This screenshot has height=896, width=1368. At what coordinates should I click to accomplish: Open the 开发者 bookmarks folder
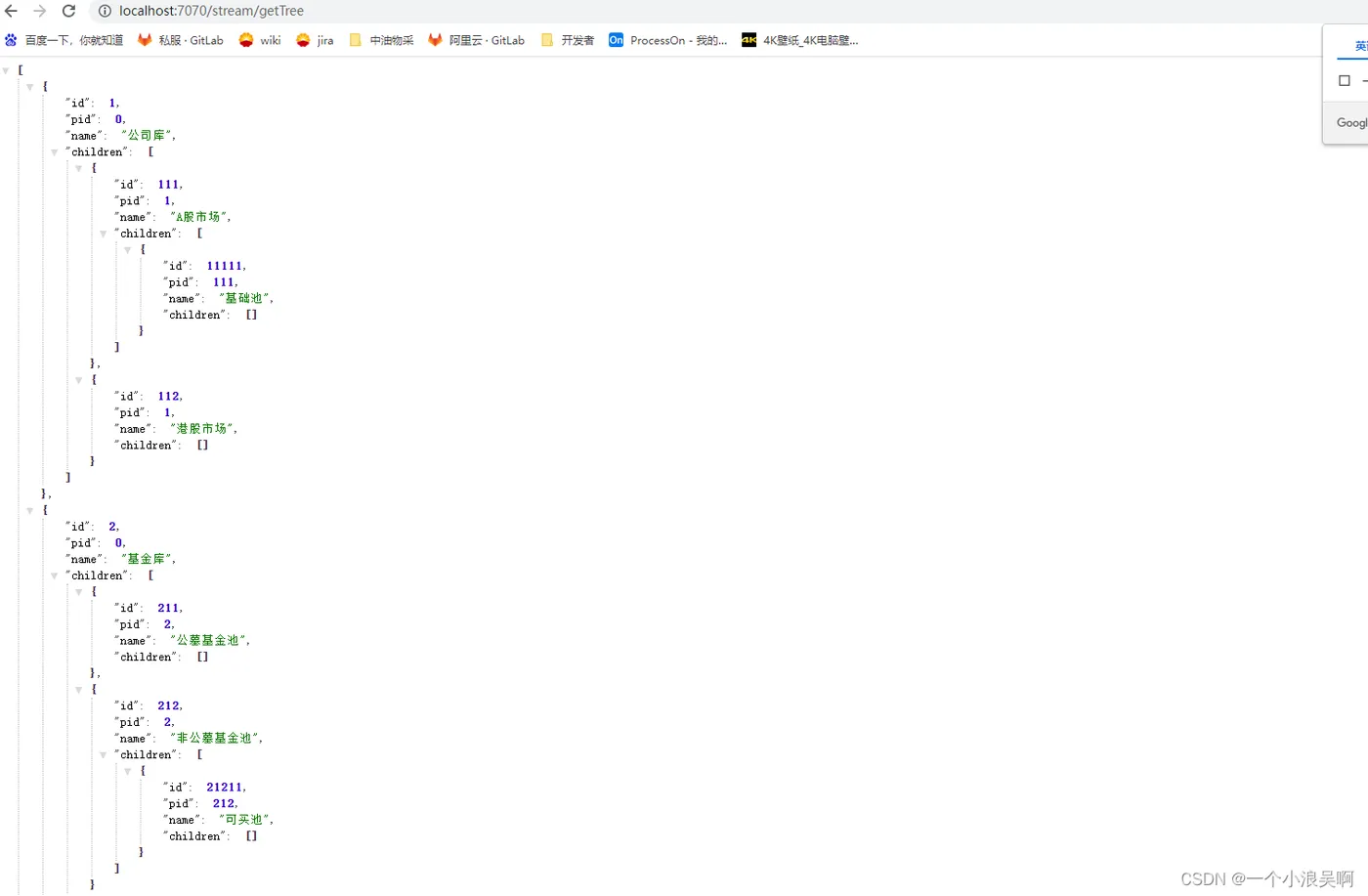(567, 40)
